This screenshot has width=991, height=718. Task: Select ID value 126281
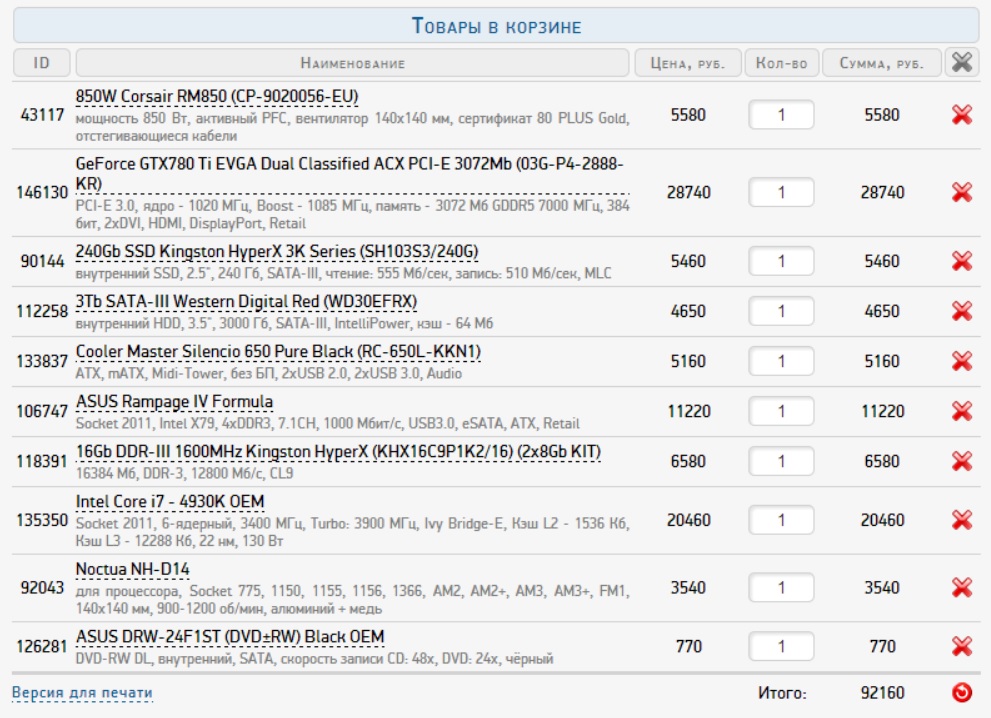(x=42, y=646)
